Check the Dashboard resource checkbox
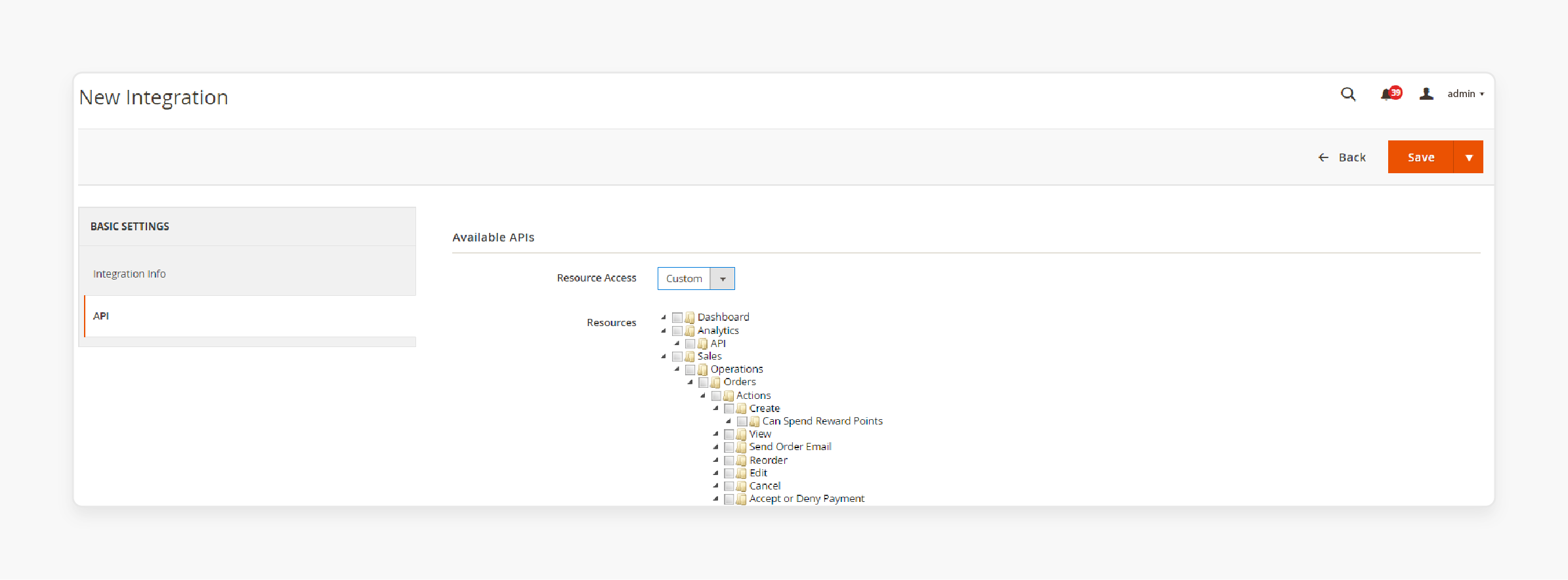This screenshot has width=1568, height=580. point(677,318)
